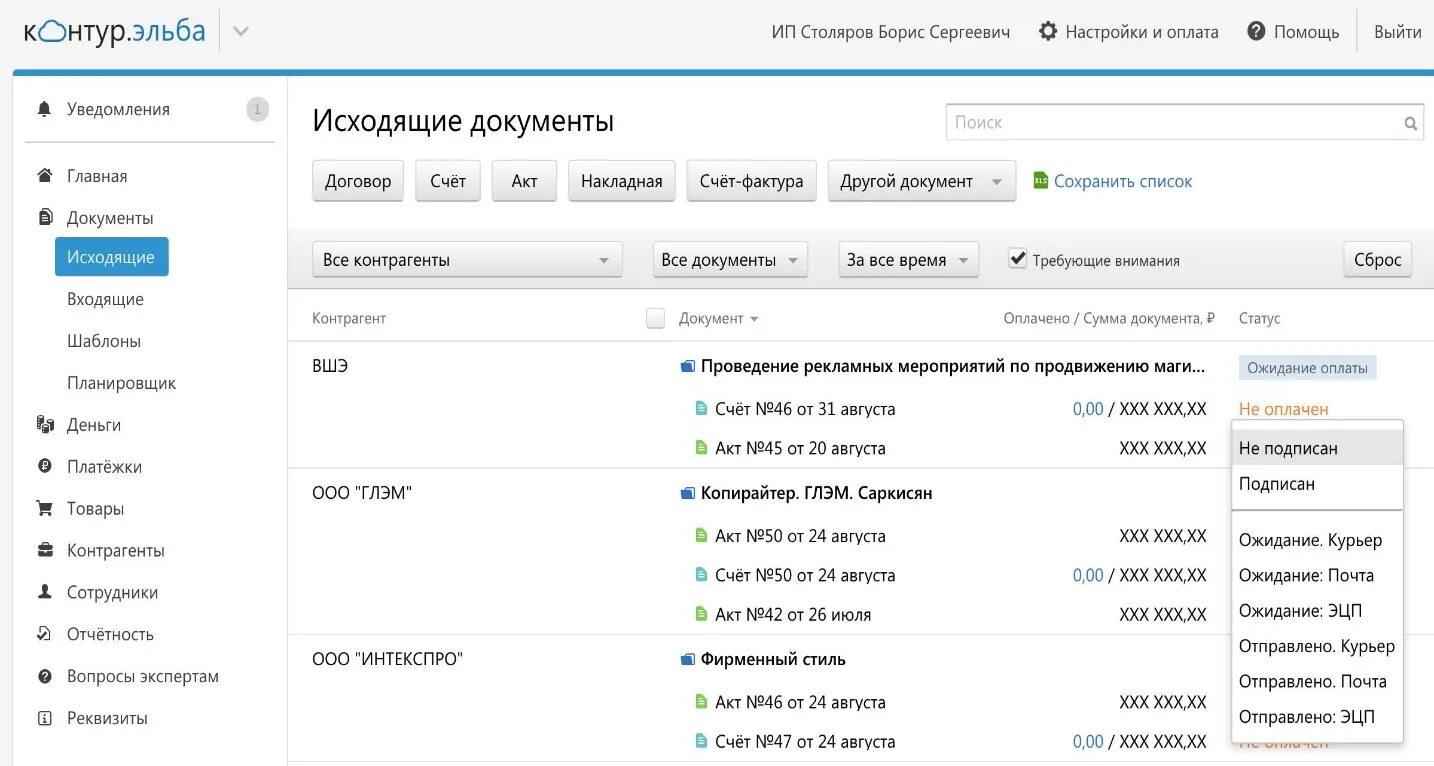Open the "Другой документ" dropdown button
The image size is (1434, 766).
(x=921, y=182)
